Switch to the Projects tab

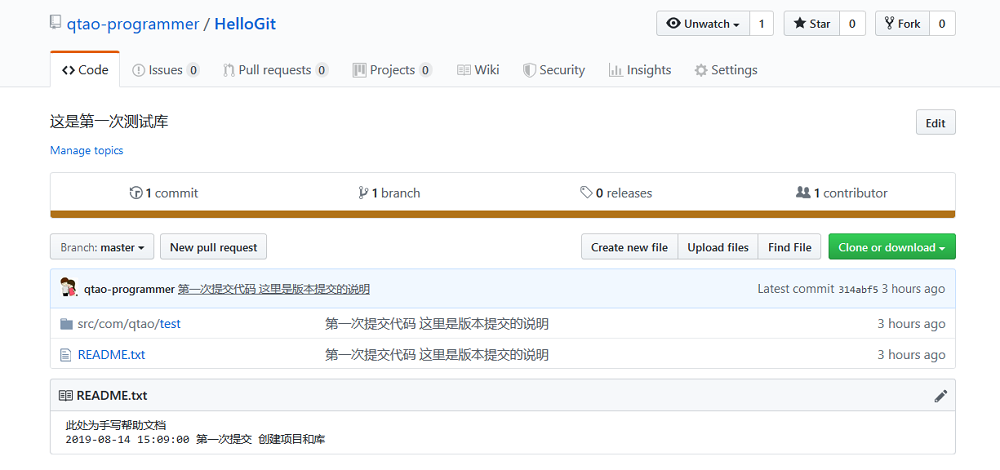click(392, 70)
